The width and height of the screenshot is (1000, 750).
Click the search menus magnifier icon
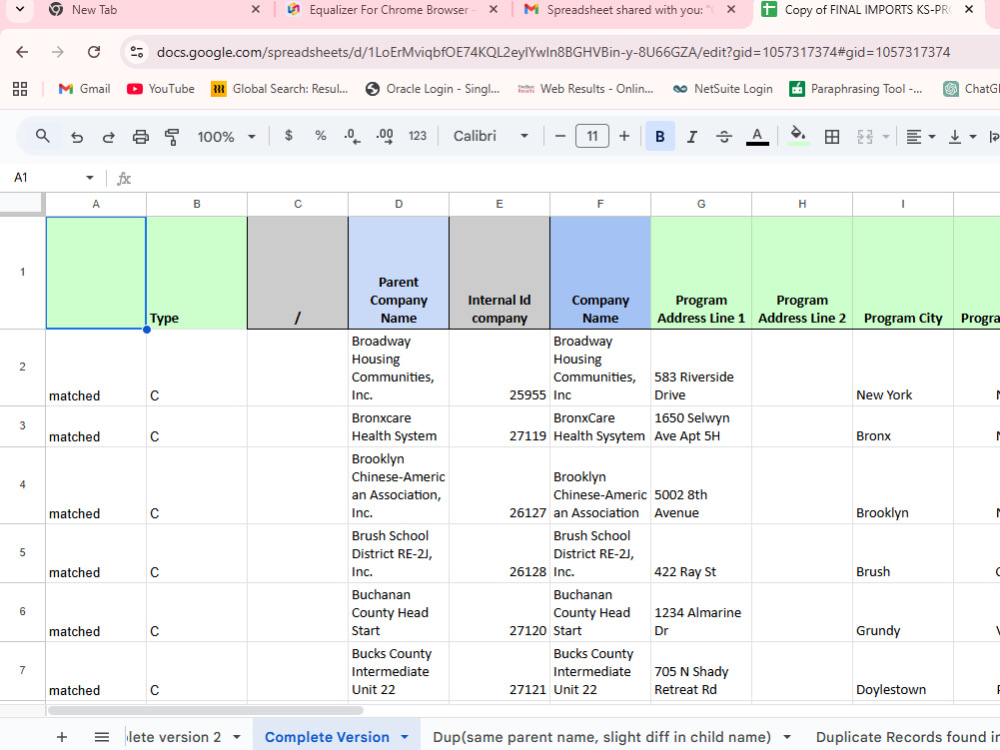click(x=43, y=136)
